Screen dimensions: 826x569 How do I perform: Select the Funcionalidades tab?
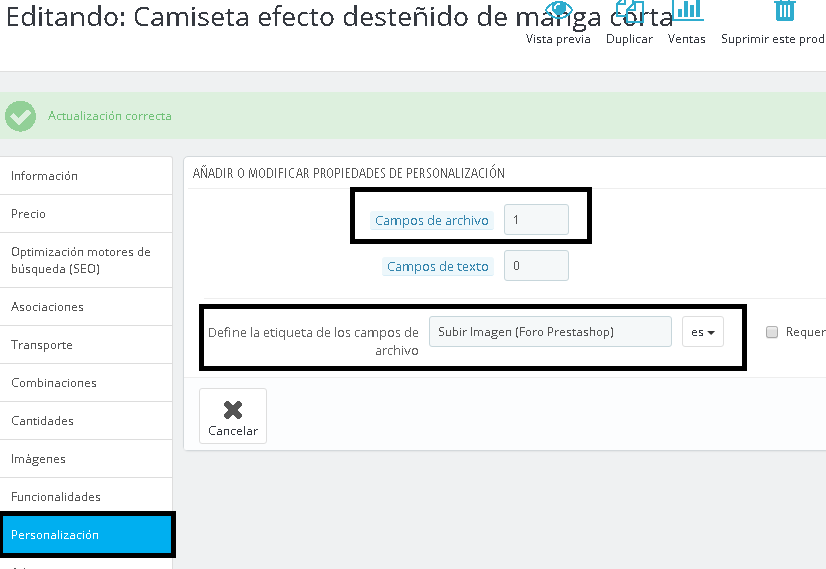pos(86,497)
